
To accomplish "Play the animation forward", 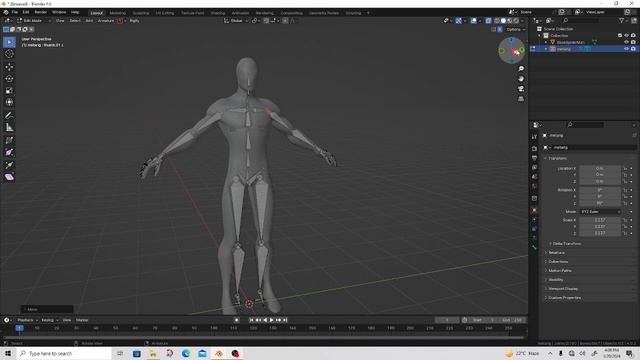I will 271,320.
